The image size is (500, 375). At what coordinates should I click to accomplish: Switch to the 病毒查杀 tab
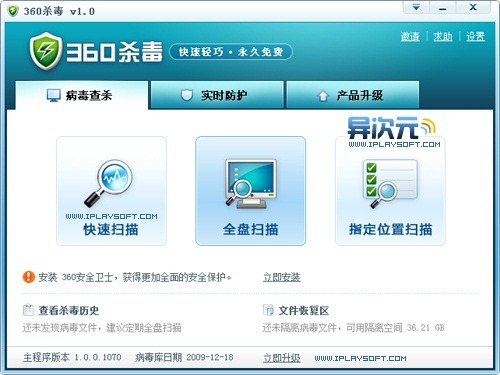coord(82,95)
